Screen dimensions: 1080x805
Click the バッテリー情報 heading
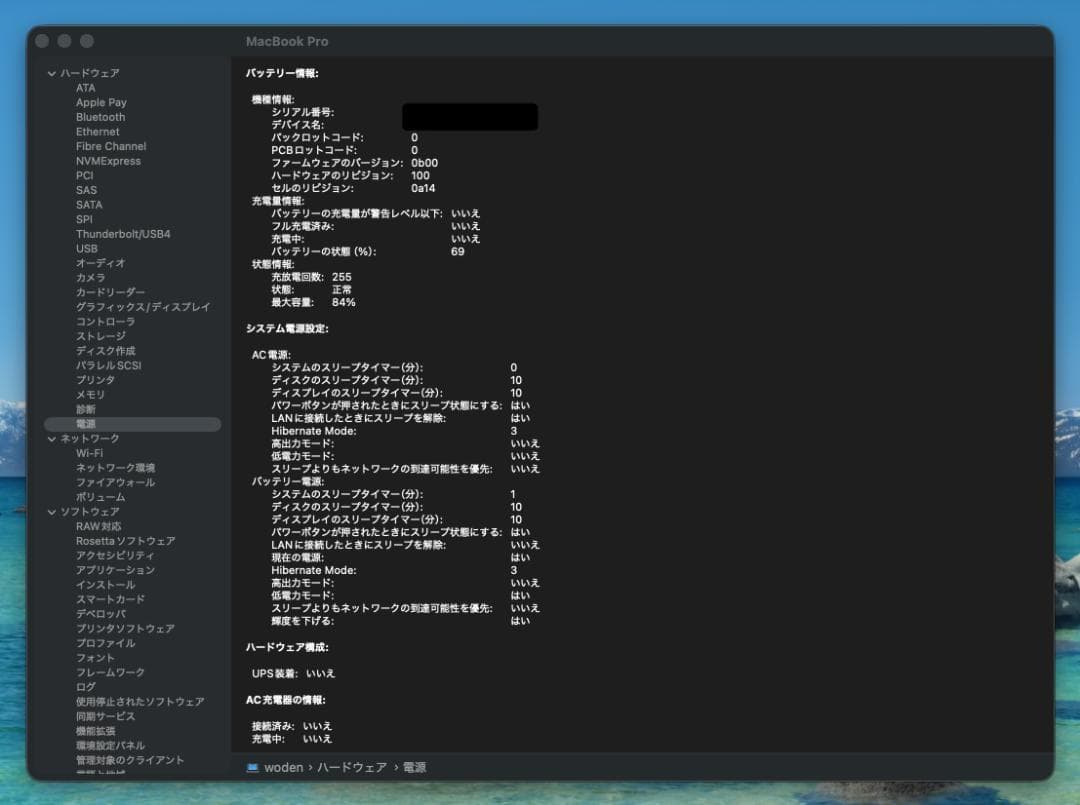282,73
